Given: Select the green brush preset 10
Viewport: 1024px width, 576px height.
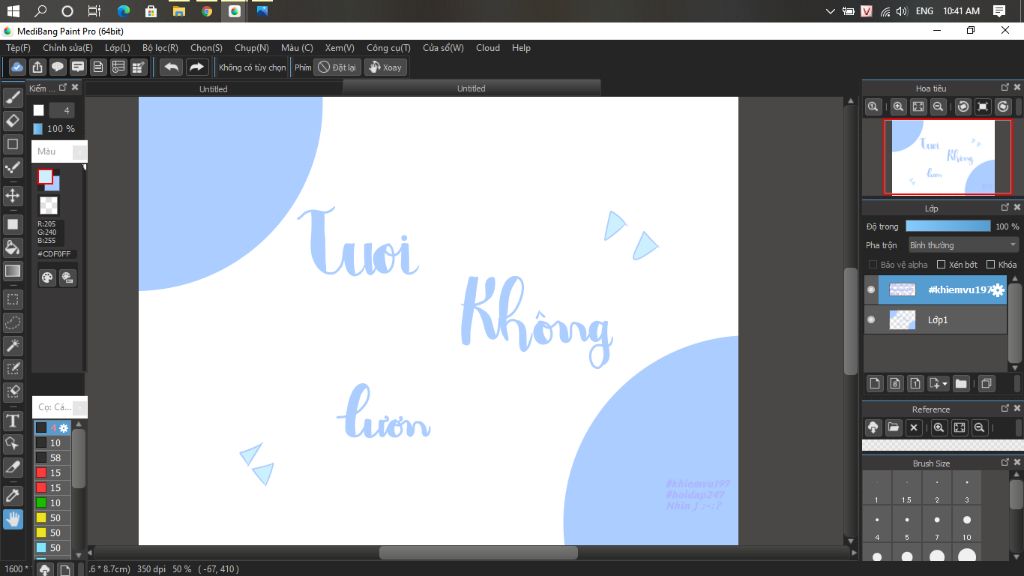Looking at the screenshot, I should point(52,503).
